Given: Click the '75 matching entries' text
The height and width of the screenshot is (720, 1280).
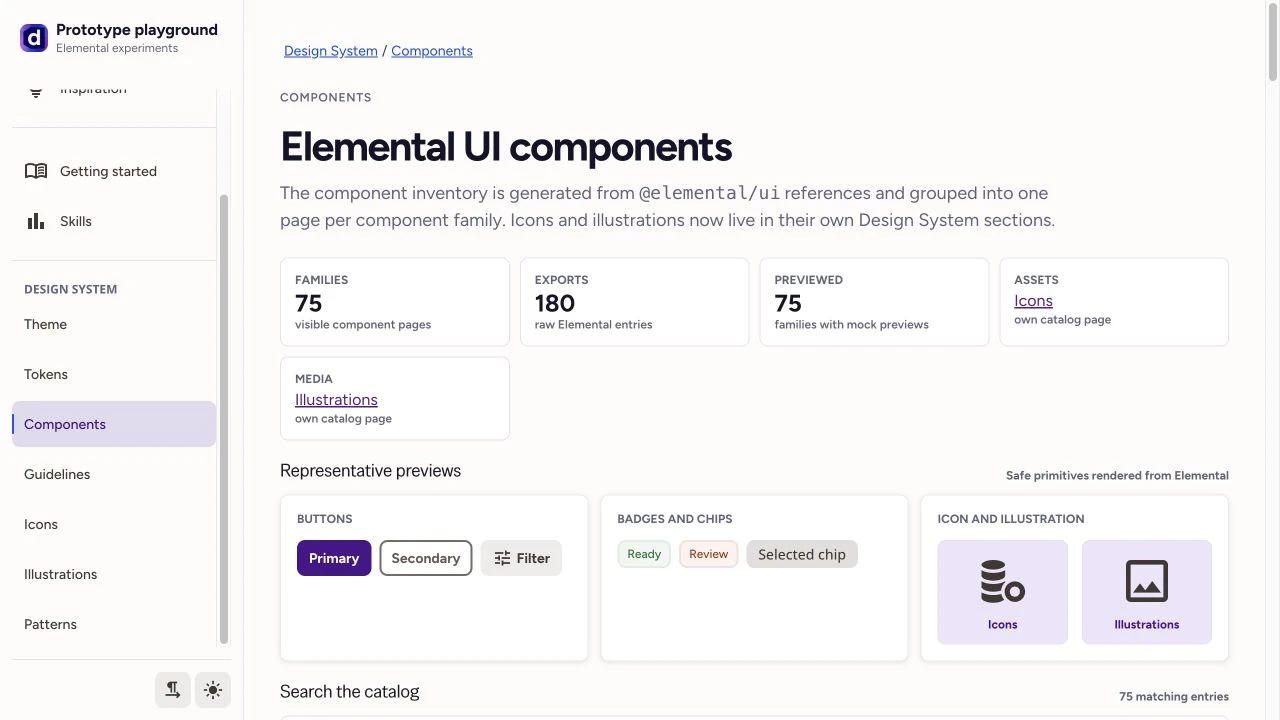Looking at the screenshot, I should [x=1174, y=697].
